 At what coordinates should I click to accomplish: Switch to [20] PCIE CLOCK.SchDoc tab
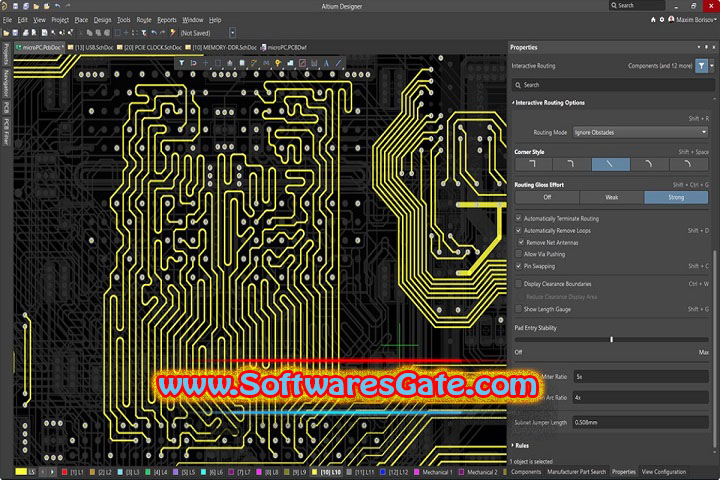click(149, 47)
